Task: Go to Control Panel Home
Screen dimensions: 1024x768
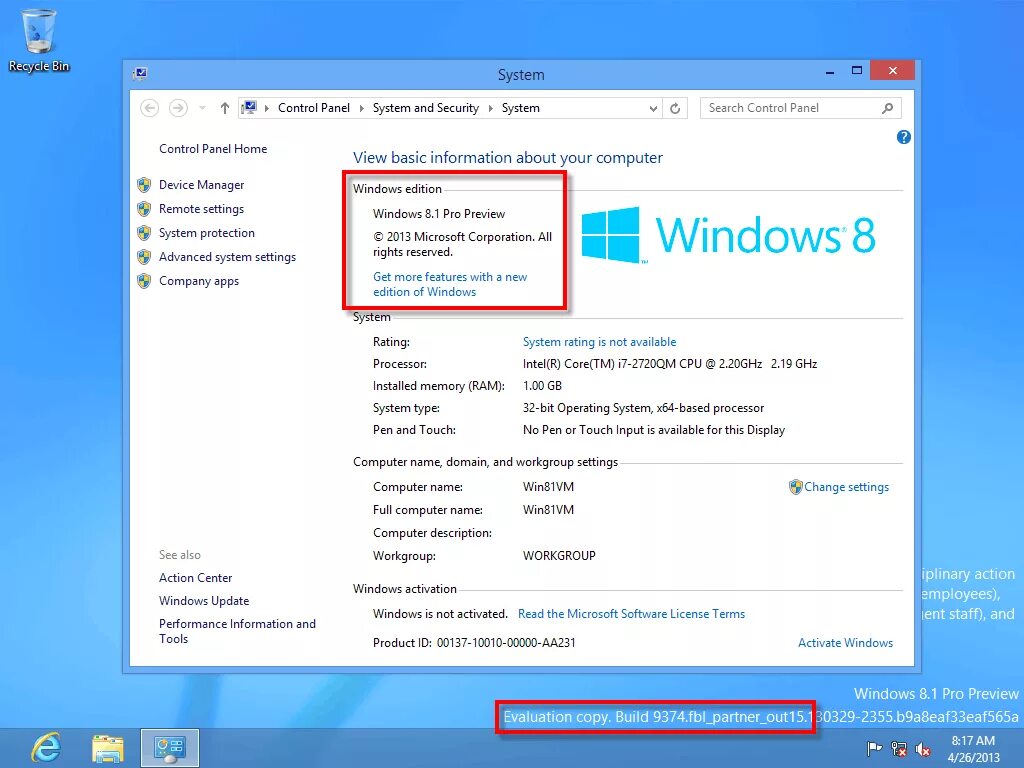Action: (x=213, y=149)
